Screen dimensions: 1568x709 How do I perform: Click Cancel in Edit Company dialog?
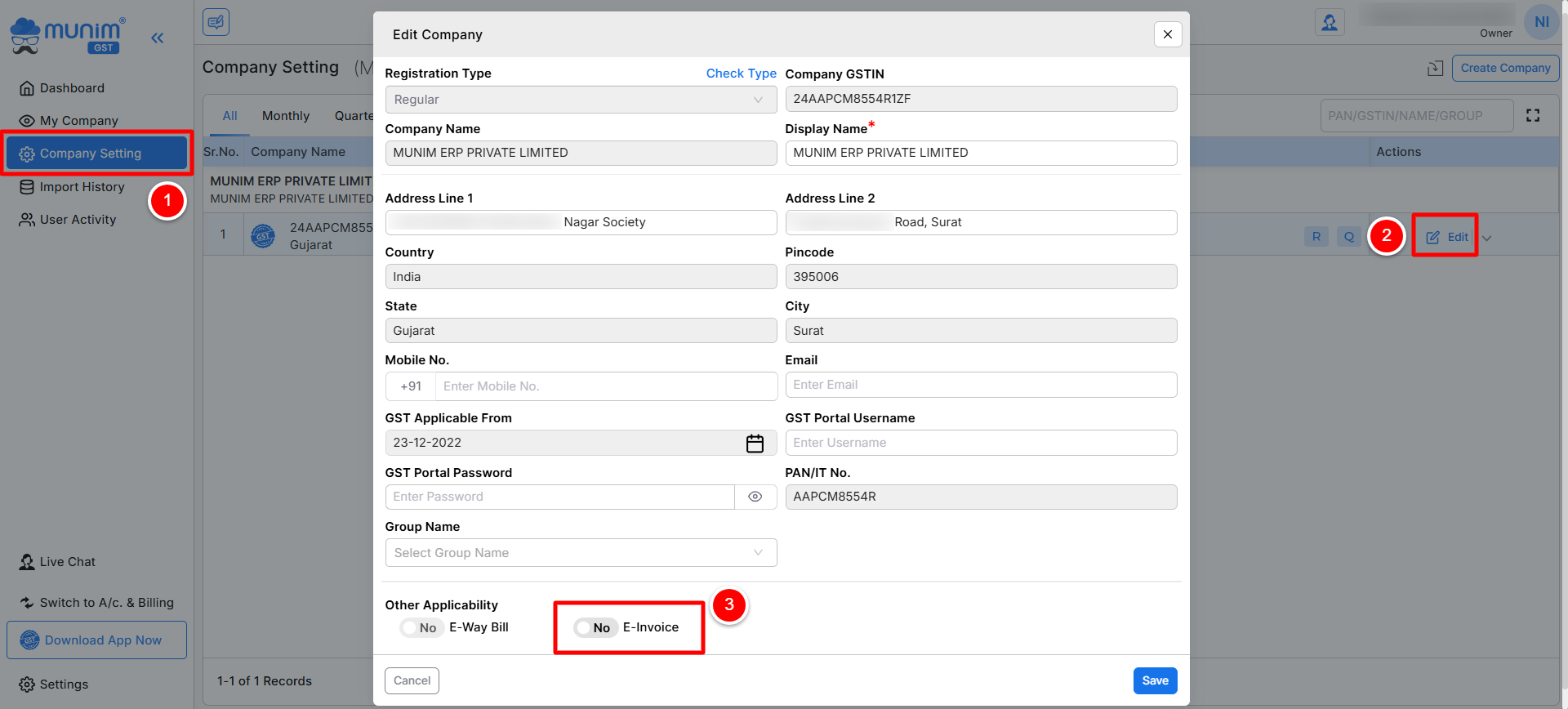point(412,680)
